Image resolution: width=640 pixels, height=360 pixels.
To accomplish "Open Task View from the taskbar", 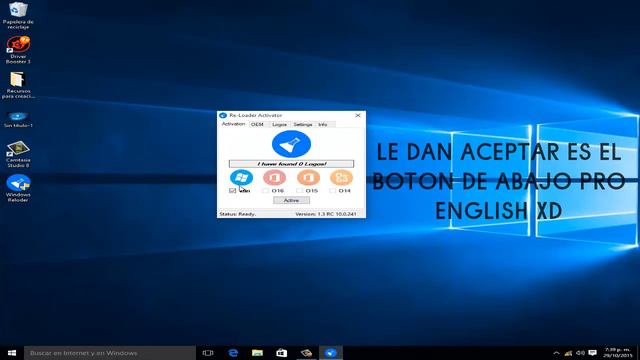I will 208,353.
